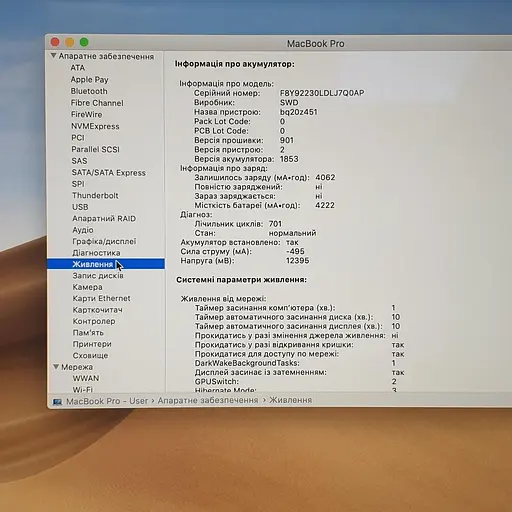Select Апаратний RAID in the sidebar

point(104,219)
